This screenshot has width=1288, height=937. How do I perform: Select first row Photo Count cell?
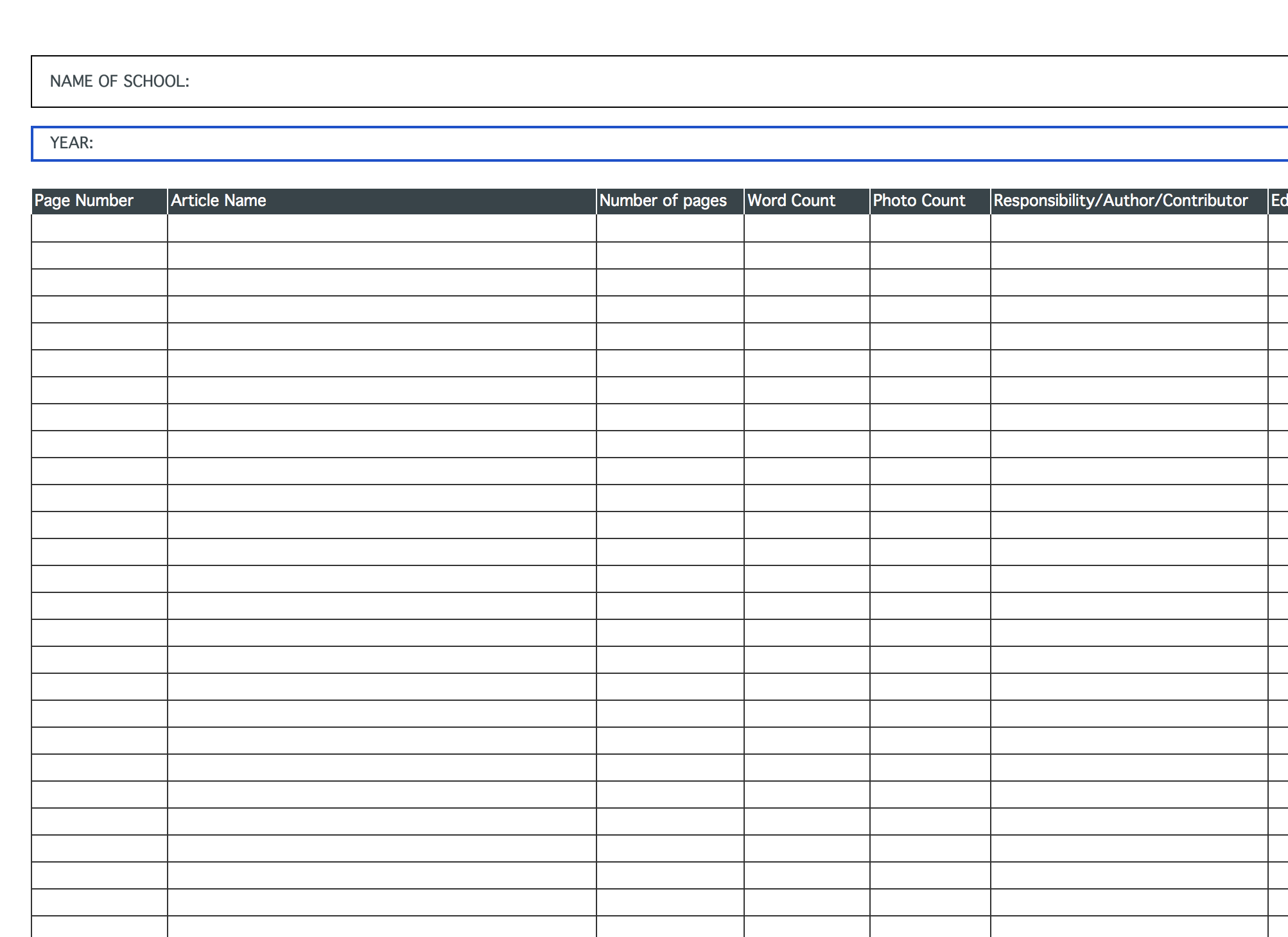[930, 228]
